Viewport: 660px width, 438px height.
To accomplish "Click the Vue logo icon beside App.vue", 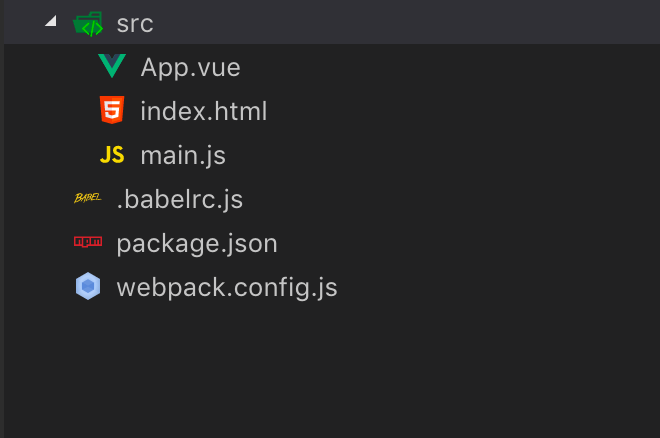I will (x=112, y=66).
